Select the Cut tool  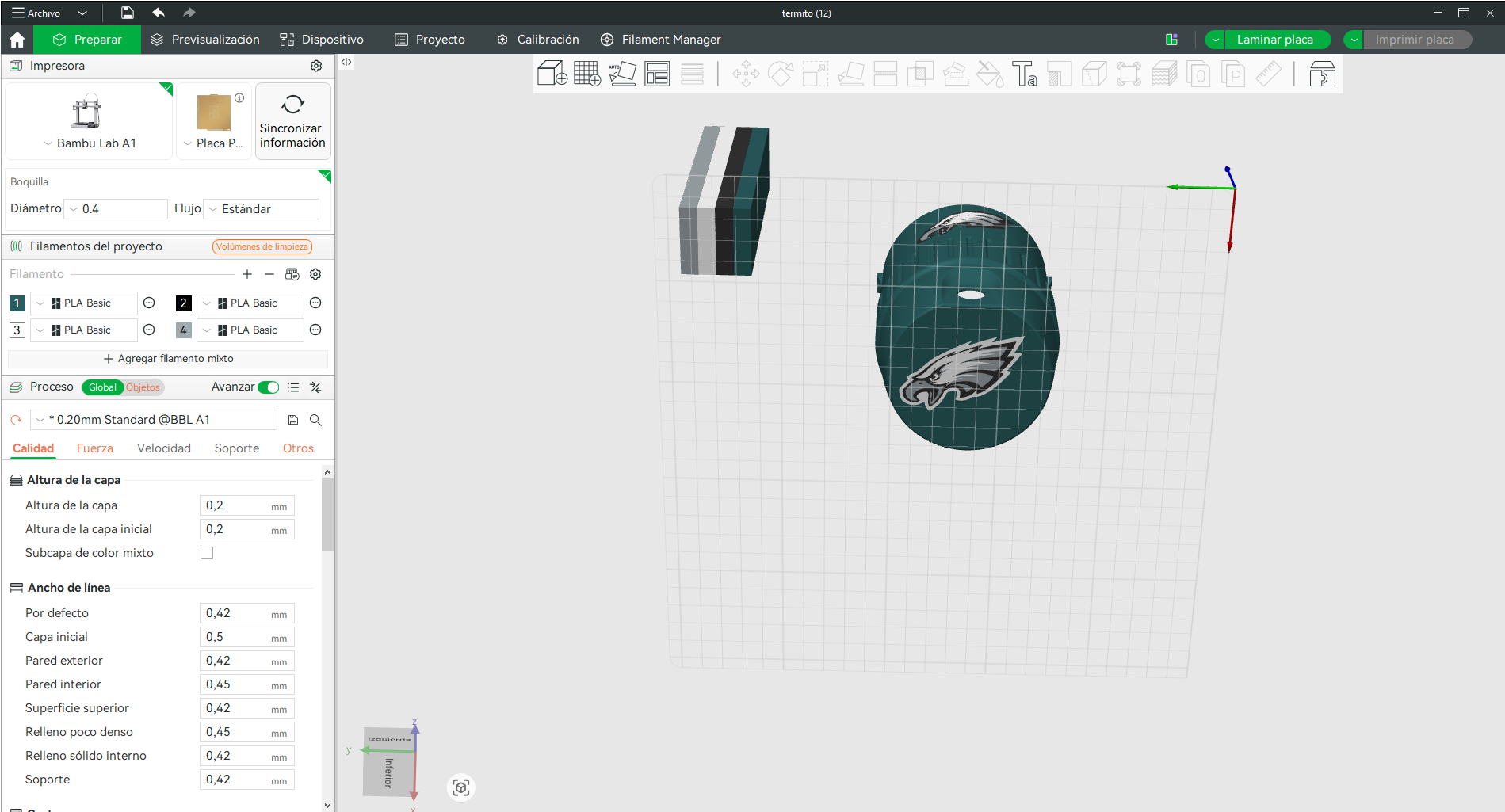click(x=885, y=74)
